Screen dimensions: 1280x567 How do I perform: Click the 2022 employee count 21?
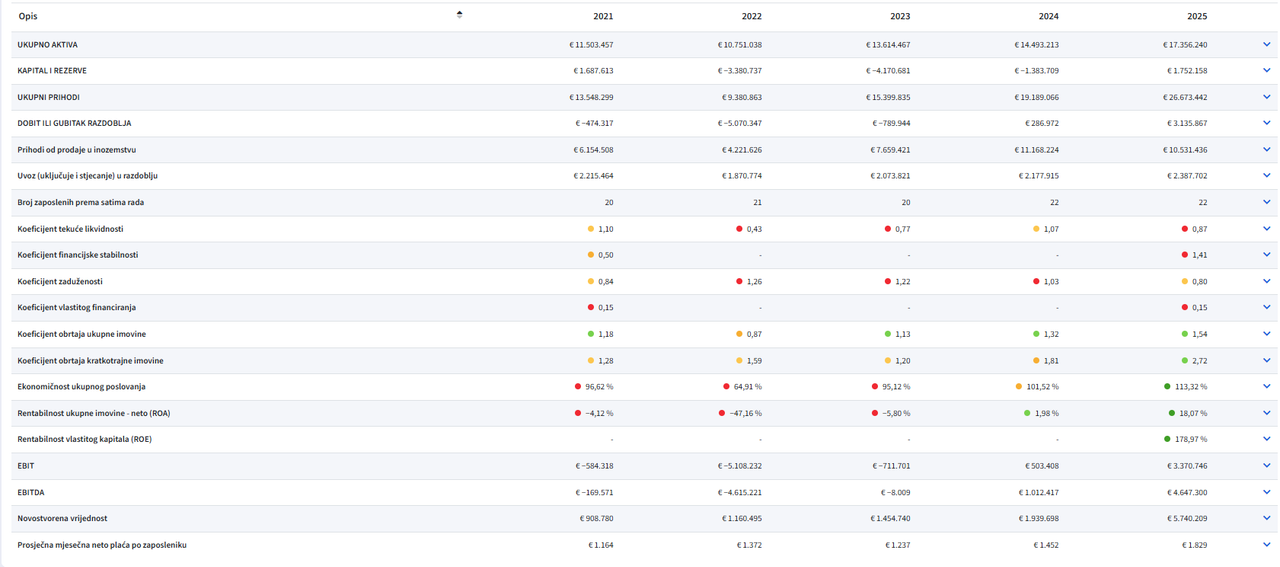(757, 202)
